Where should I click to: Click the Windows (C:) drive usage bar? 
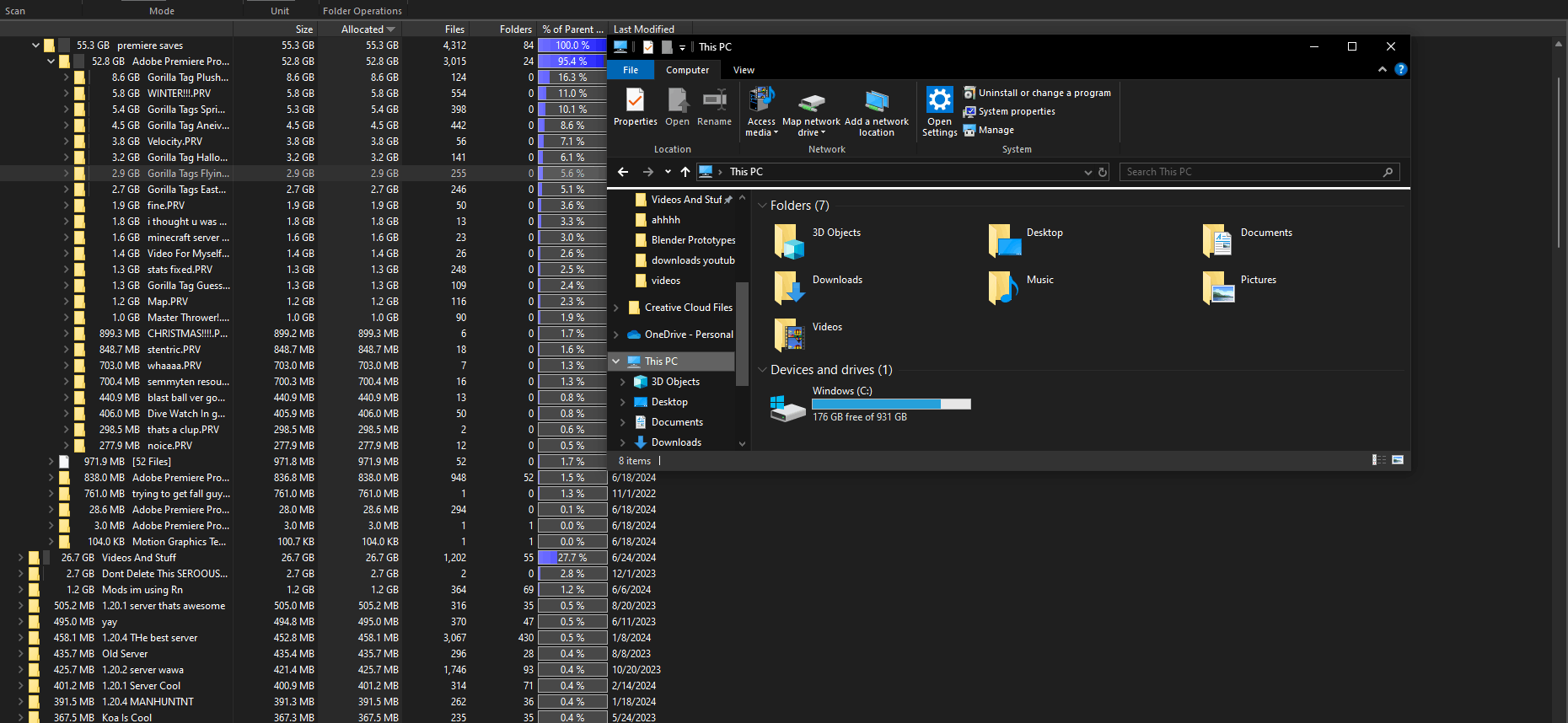[891, 404]
